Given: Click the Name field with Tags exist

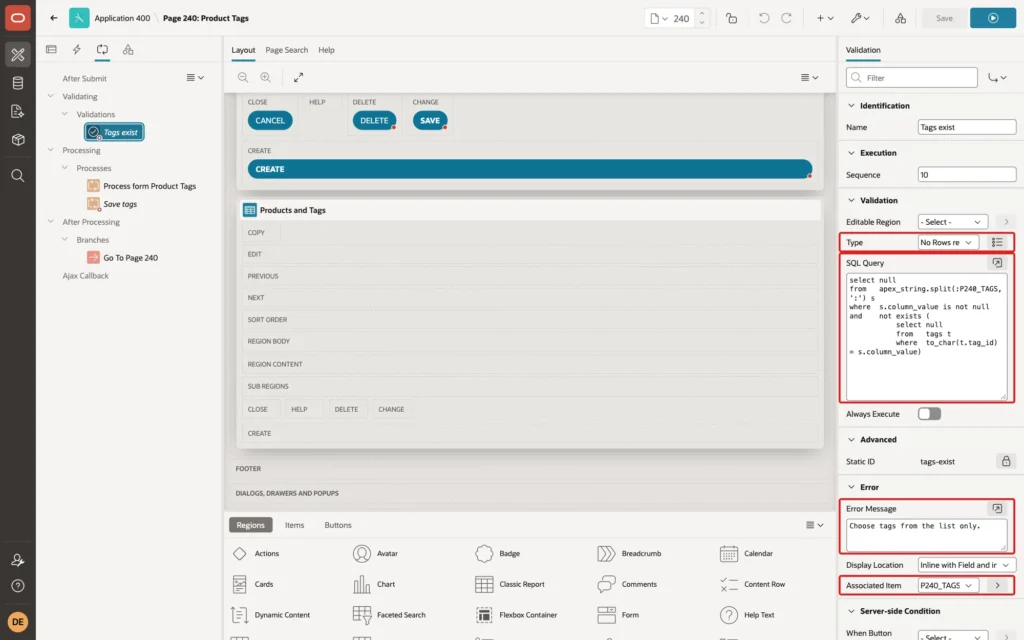Looking at the screenshot, I should pos(967,127).
